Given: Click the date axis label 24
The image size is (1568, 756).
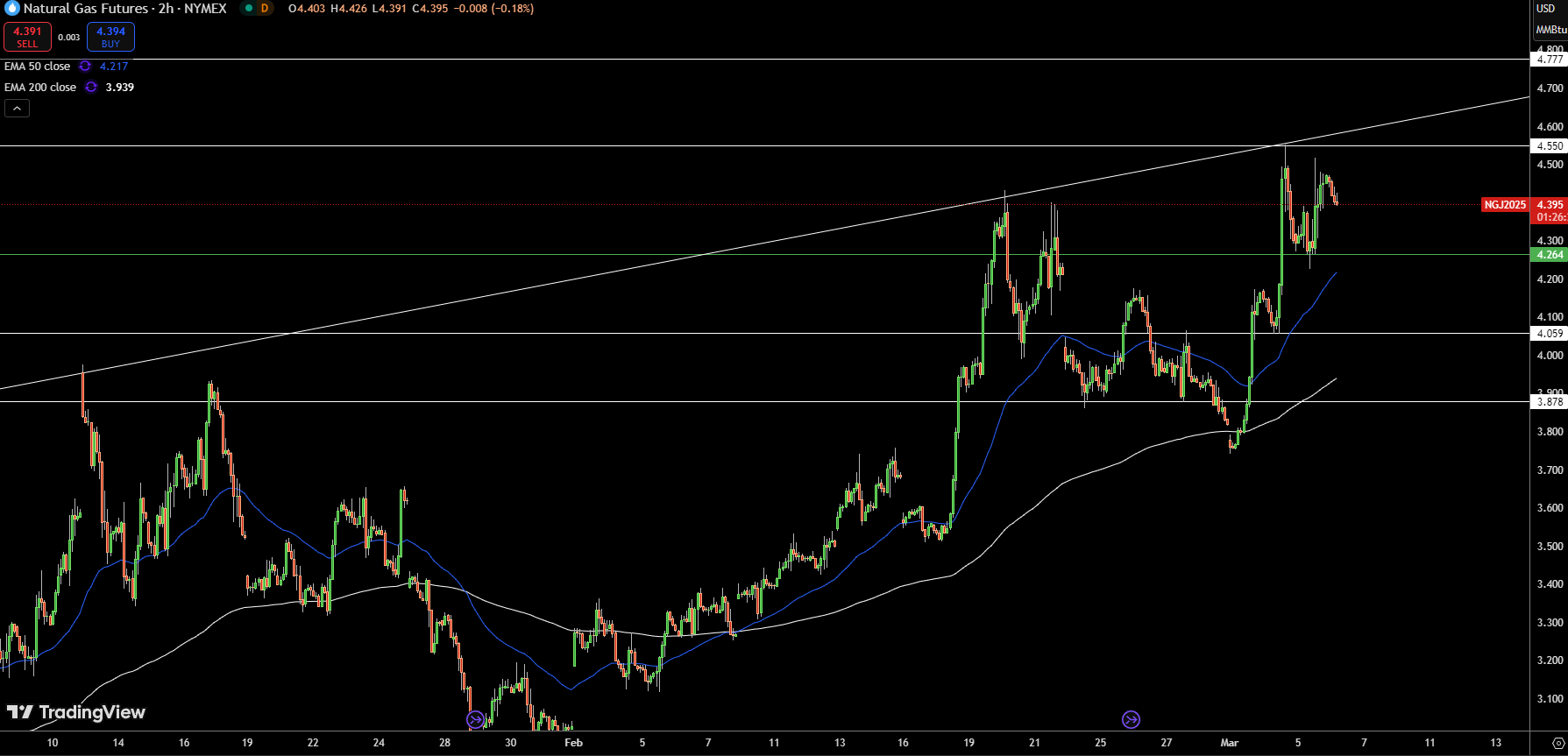Looking at the screenshot, I should click(379, 743).
